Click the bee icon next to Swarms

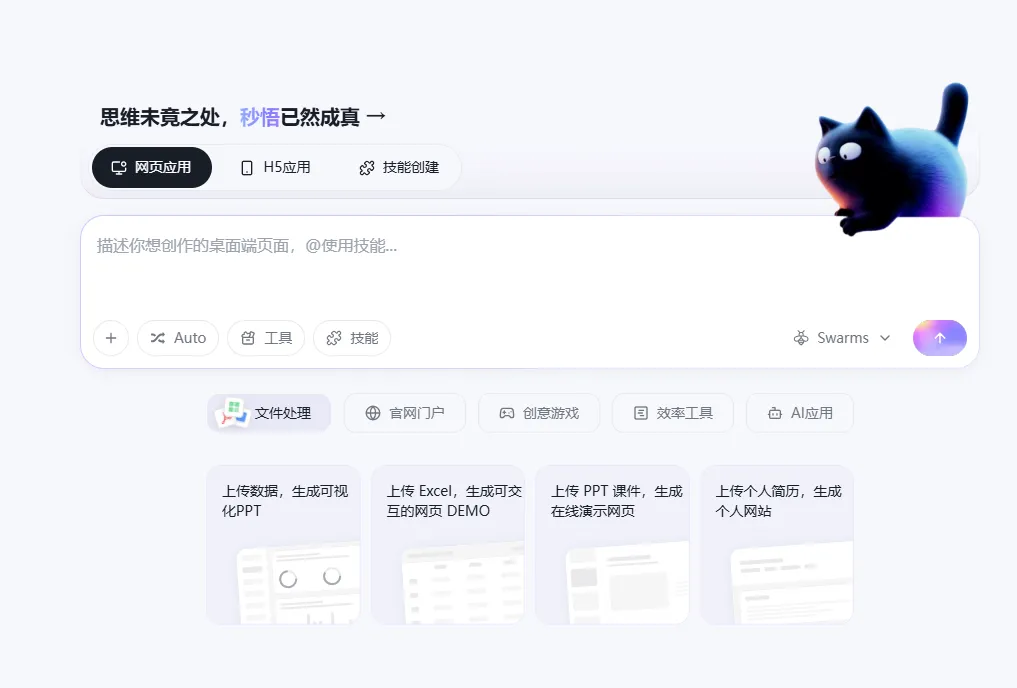pos(801,338)
